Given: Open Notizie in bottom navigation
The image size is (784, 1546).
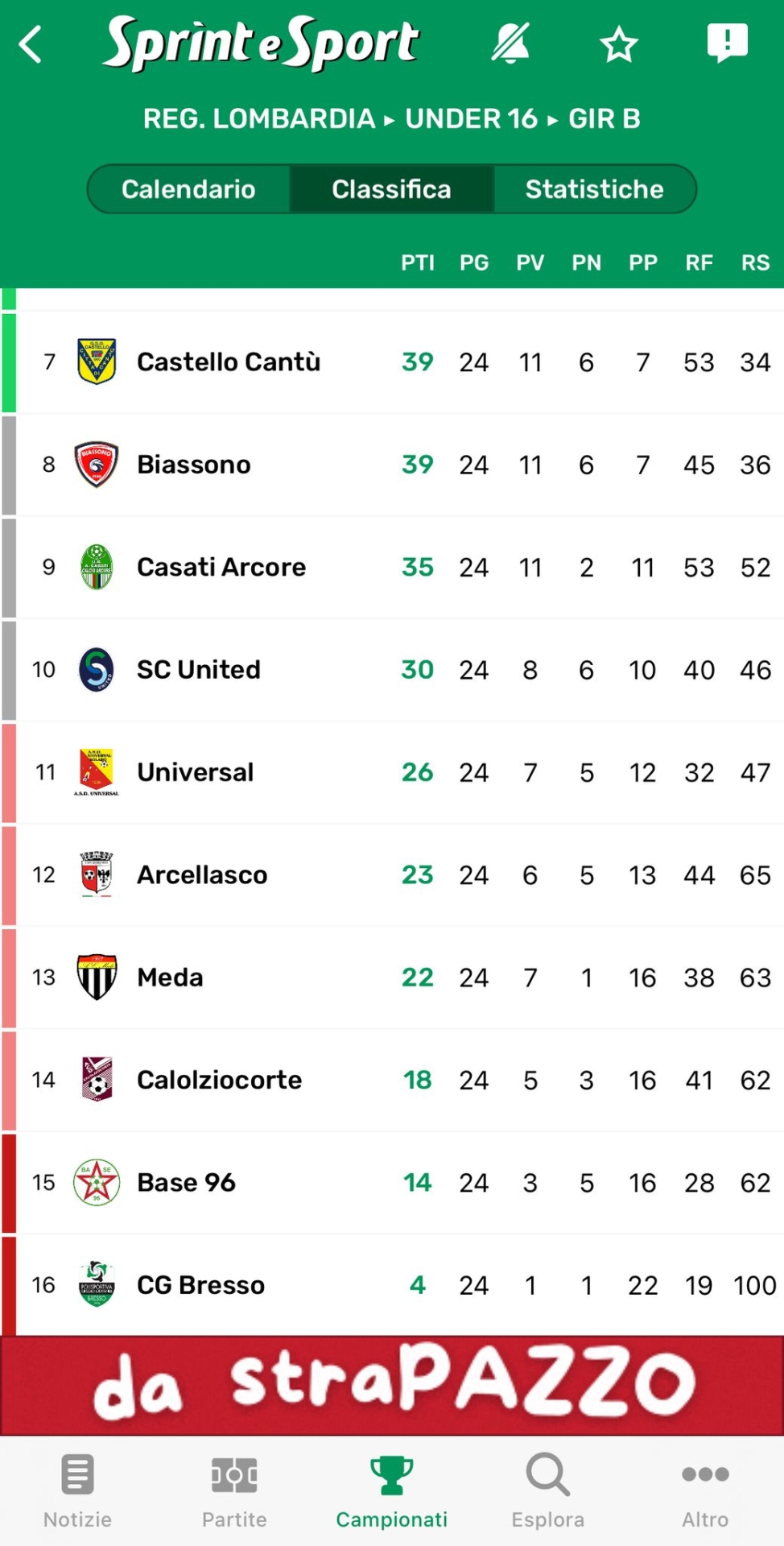Looking at the screenshot, I should (77, 1490).
